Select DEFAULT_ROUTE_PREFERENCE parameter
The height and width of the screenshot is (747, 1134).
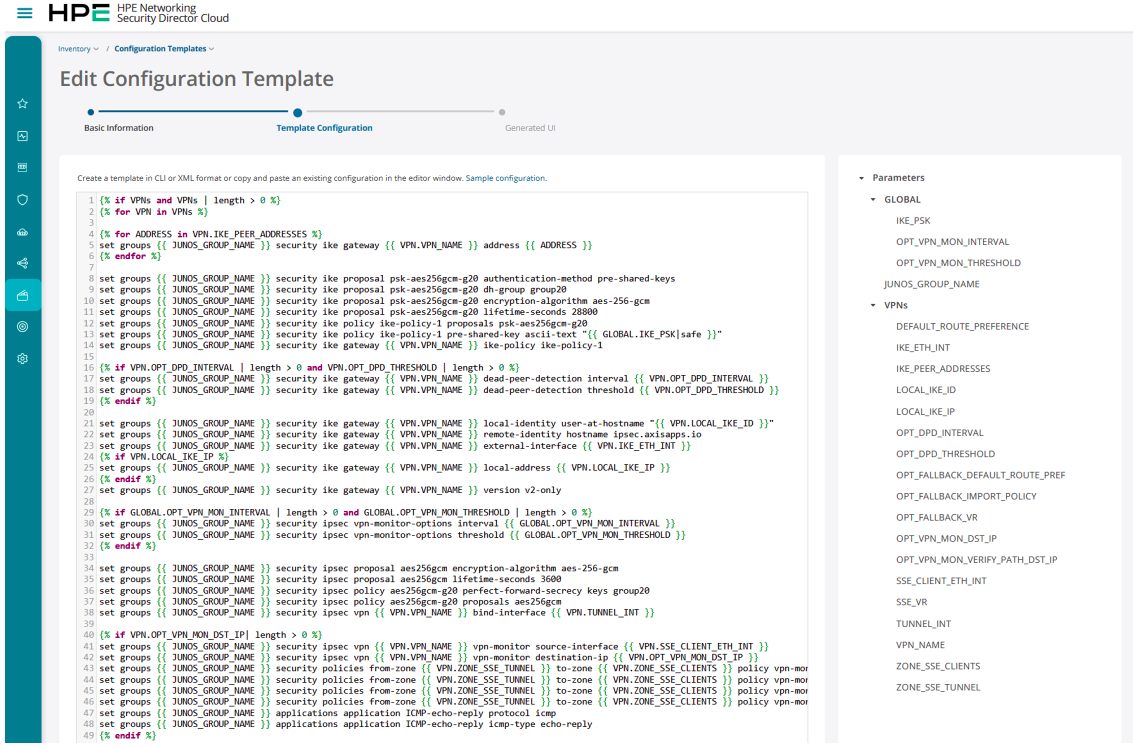(x=962, y=326)
